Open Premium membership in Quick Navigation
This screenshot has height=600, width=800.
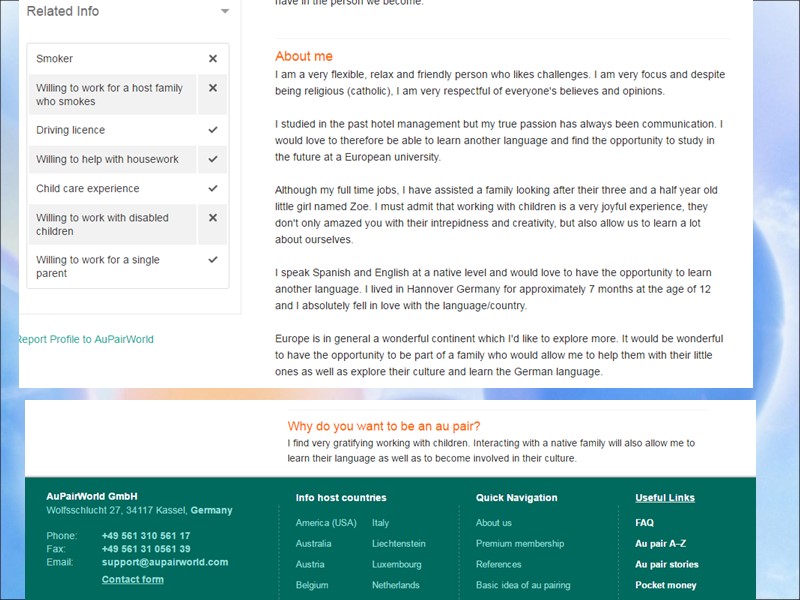click(520, 543)
